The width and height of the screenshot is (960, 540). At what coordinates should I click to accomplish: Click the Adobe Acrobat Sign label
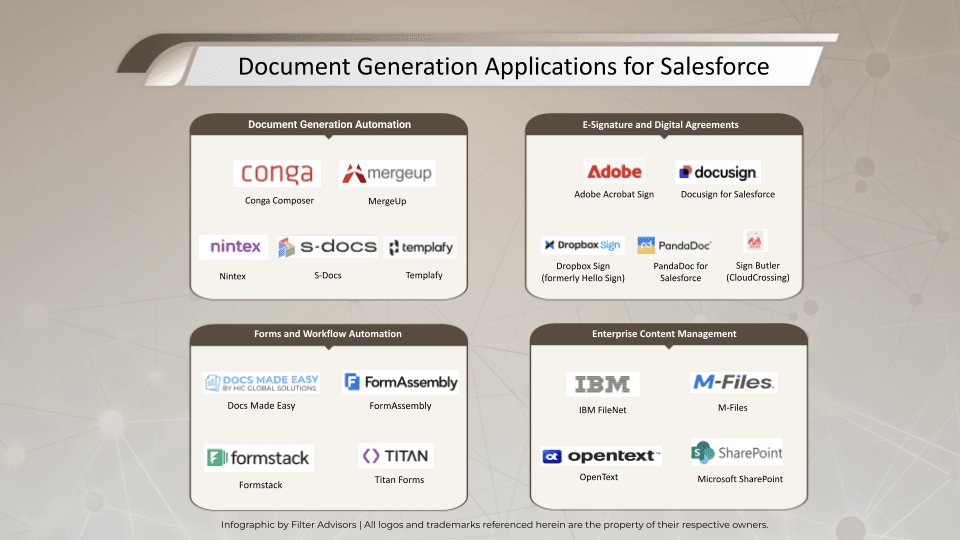click(x=614, y=194)
